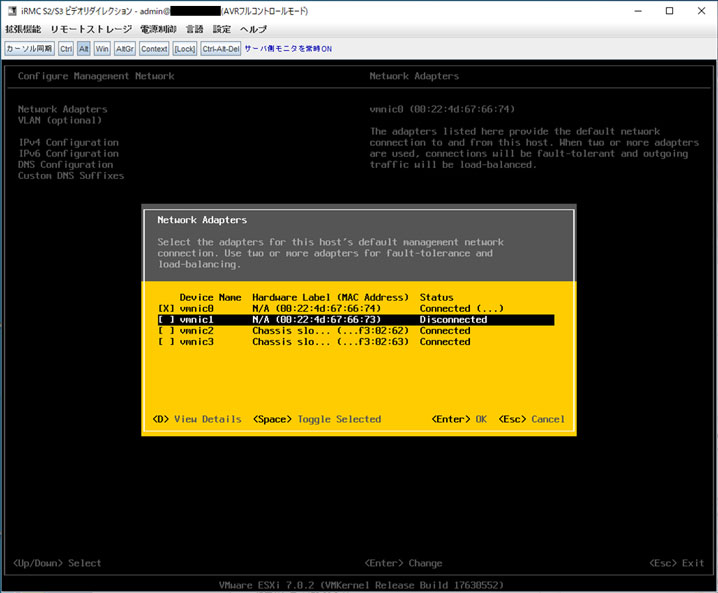Click the <Esc> Exit hint

[x=677, y=563]
